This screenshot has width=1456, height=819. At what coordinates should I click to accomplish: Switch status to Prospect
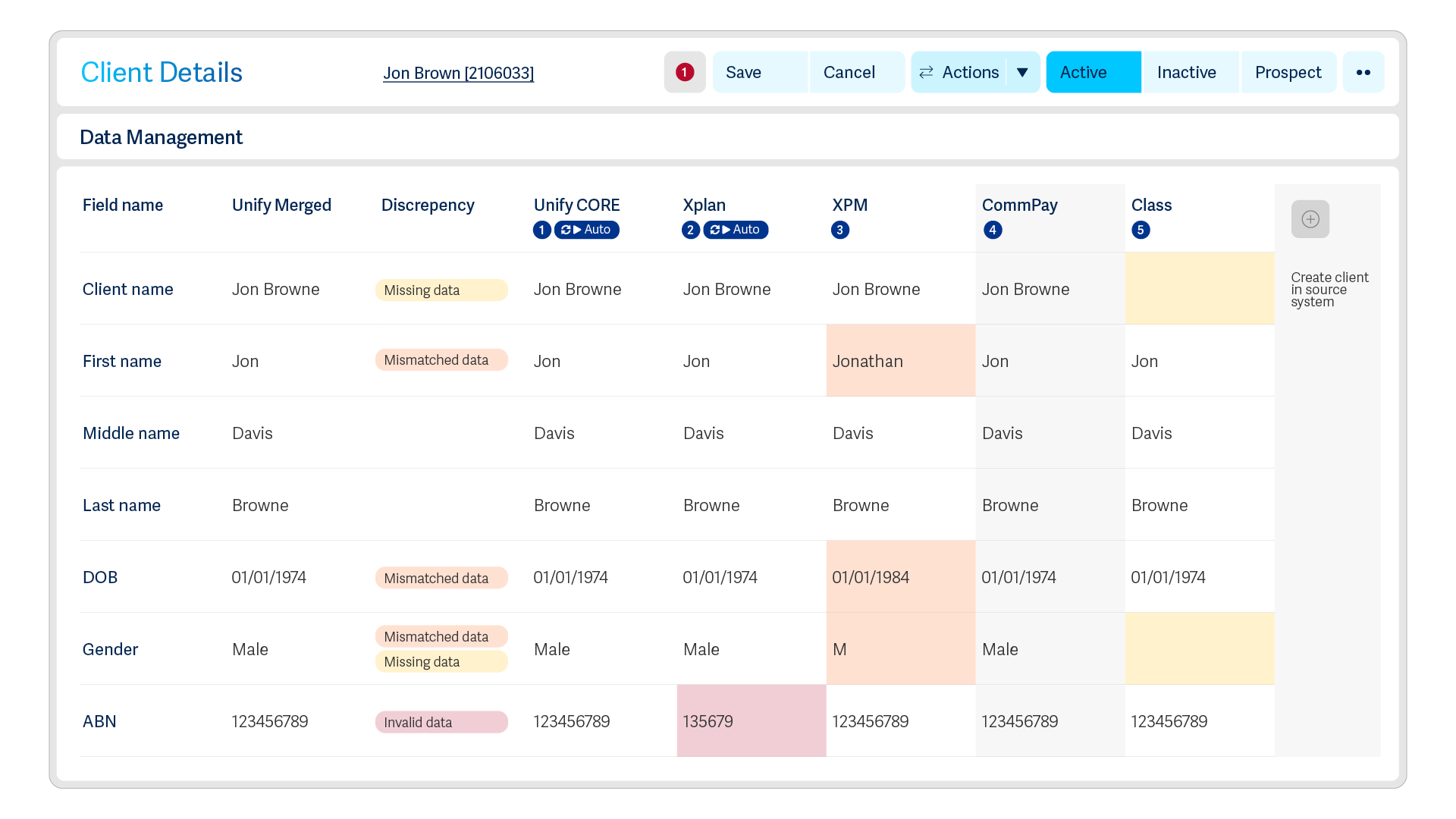(1288, 72)
